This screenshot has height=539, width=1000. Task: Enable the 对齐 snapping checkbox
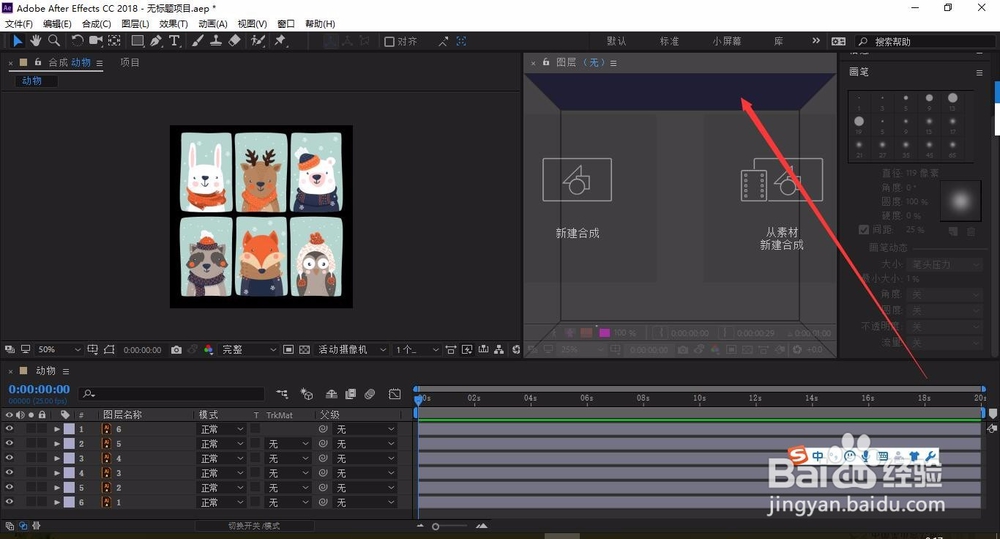pos(389,41)
